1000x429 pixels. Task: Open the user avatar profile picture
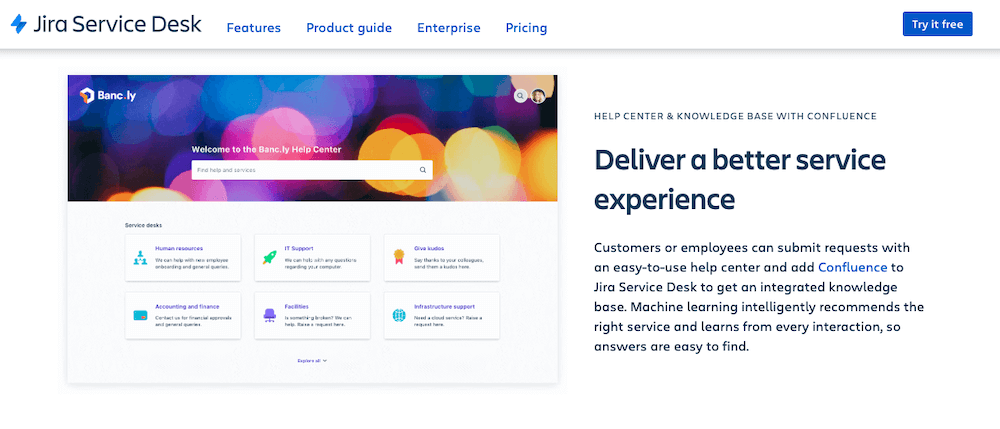[x=538, y=96]
